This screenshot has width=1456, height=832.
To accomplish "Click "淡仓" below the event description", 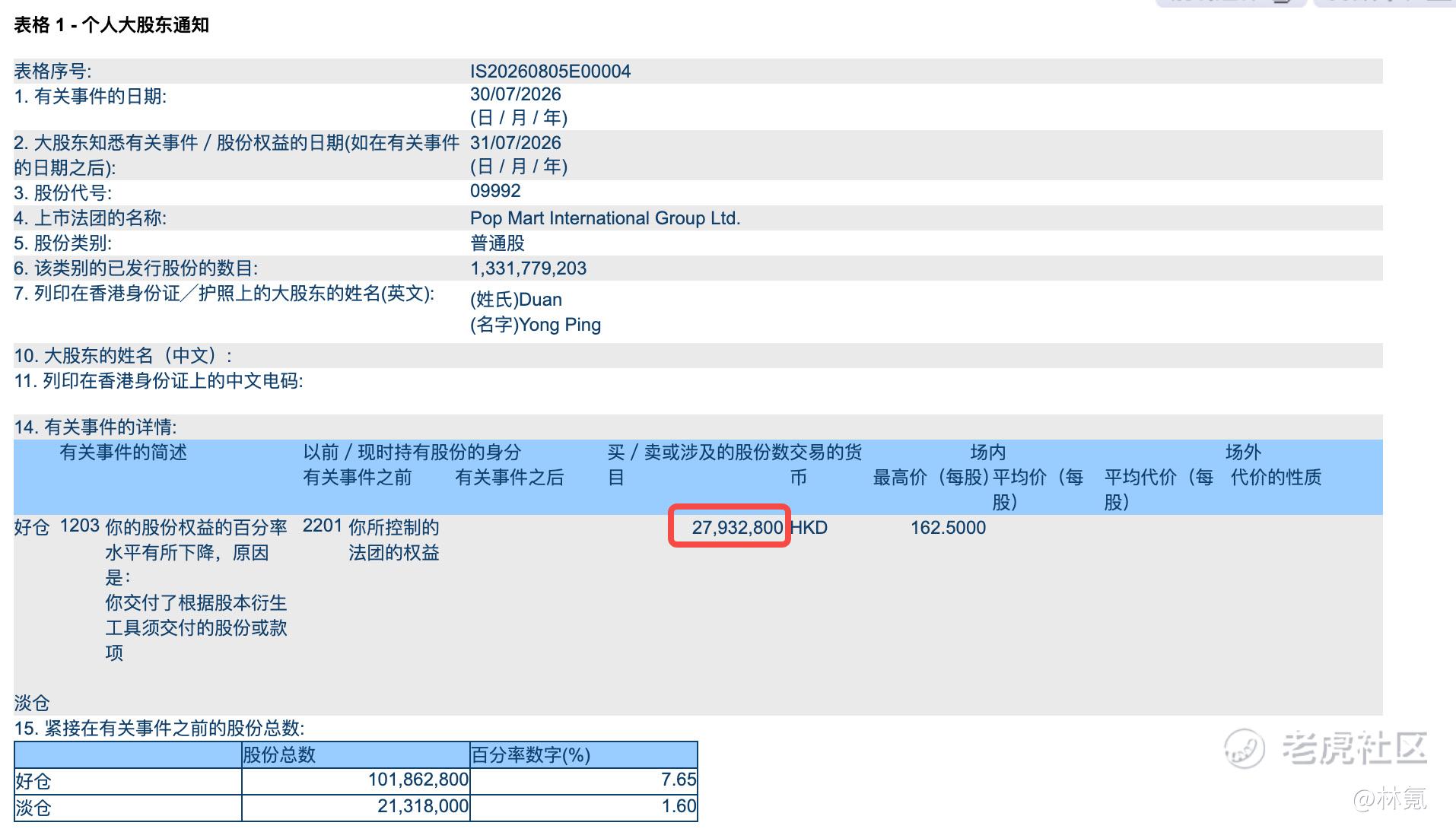I will coord(32,703).
